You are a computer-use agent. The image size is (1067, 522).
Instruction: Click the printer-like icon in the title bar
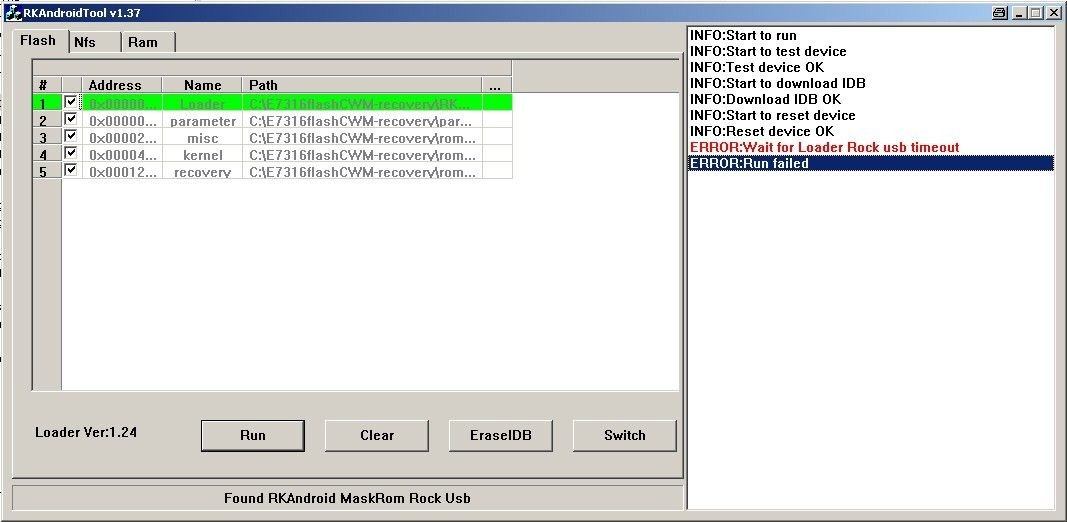1000,12
